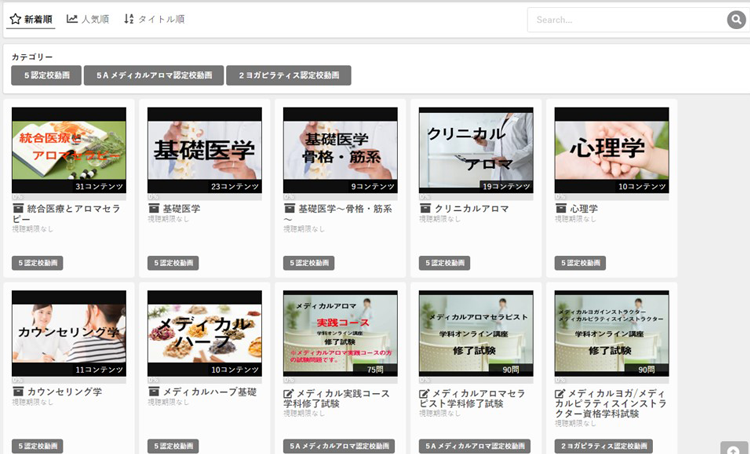This screenshot has height=454, width=750.
Task: Filter by 2 ヨガピラティス認定校動画 category button
Action: coord(289,75)
